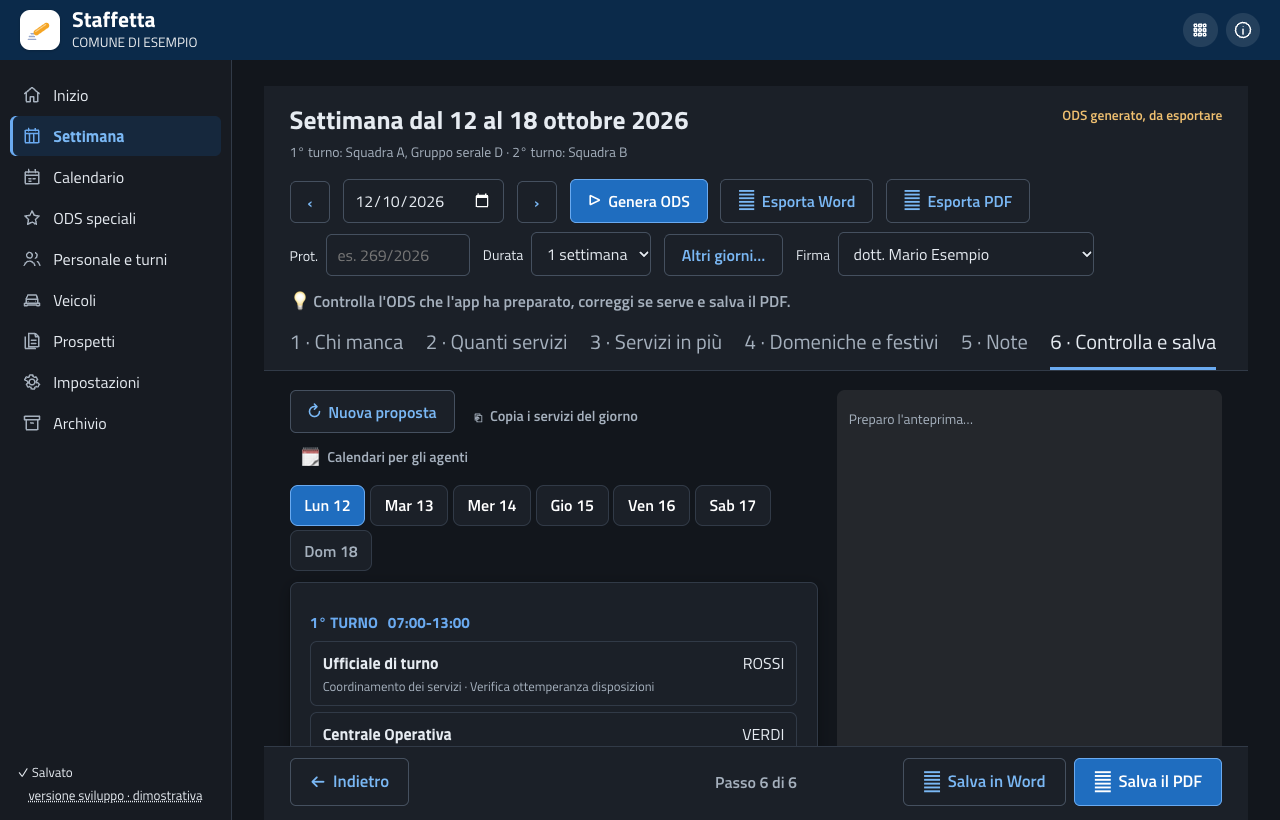Screen dimensions: 1280x820
Task: Open the Firma dropdown with dott. Mario Esempio
Action: click(966, 254)
